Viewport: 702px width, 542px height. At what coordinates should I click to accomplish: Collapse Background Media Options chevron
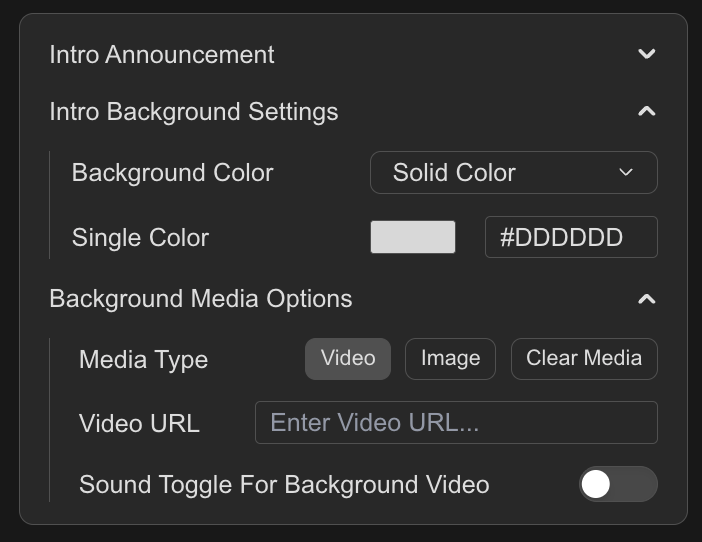[646, 299]
